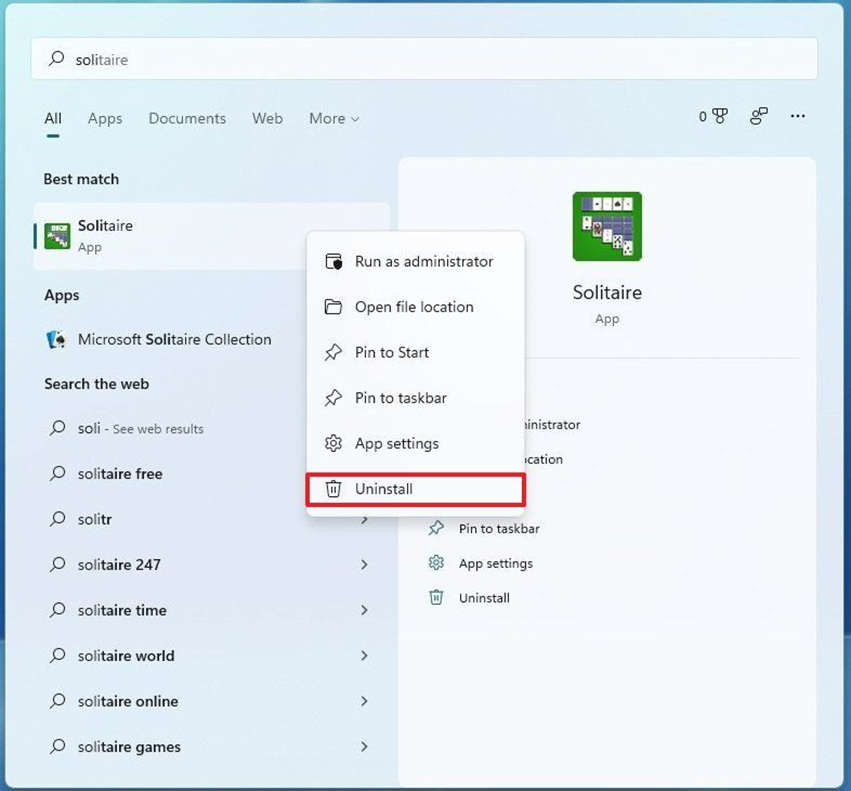Image resolution: width=851 pixels, height=791 pixels.
Task: Switch to the Documents tab
Action: (187, 118)
